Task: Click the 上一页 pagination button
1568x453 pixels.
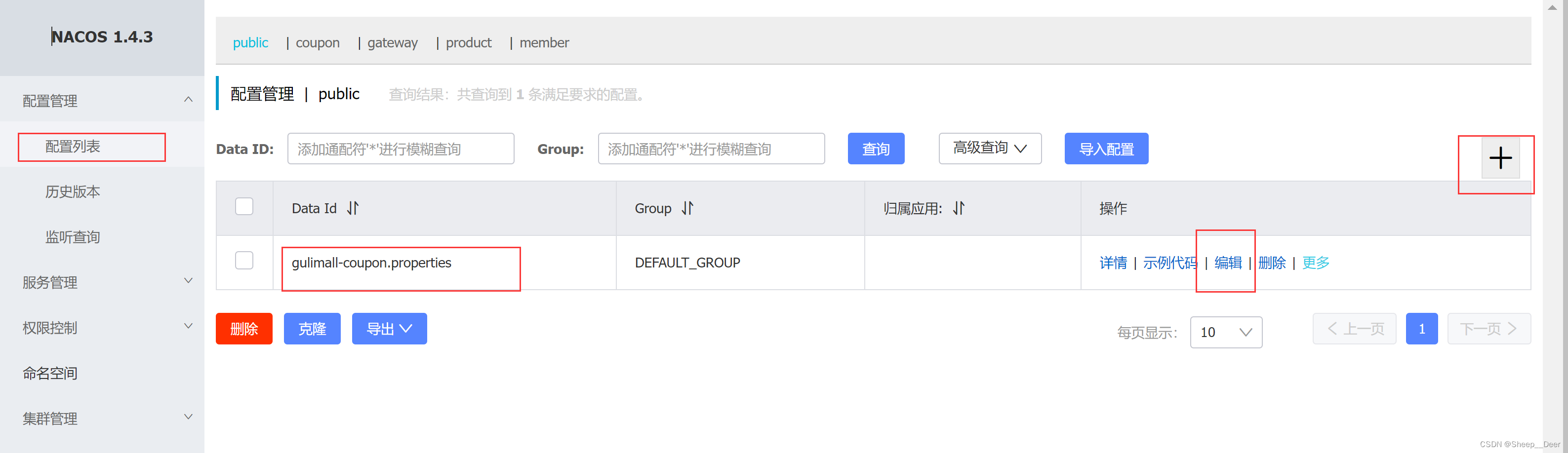Action: click(x=1354, y=329)
